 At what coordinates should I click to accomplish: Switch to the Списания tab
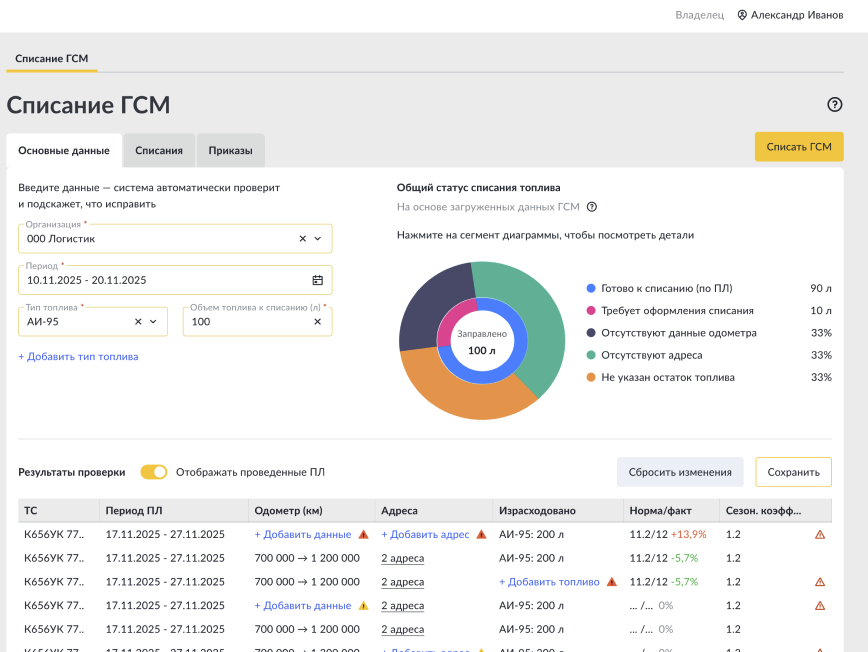[159, 151]
